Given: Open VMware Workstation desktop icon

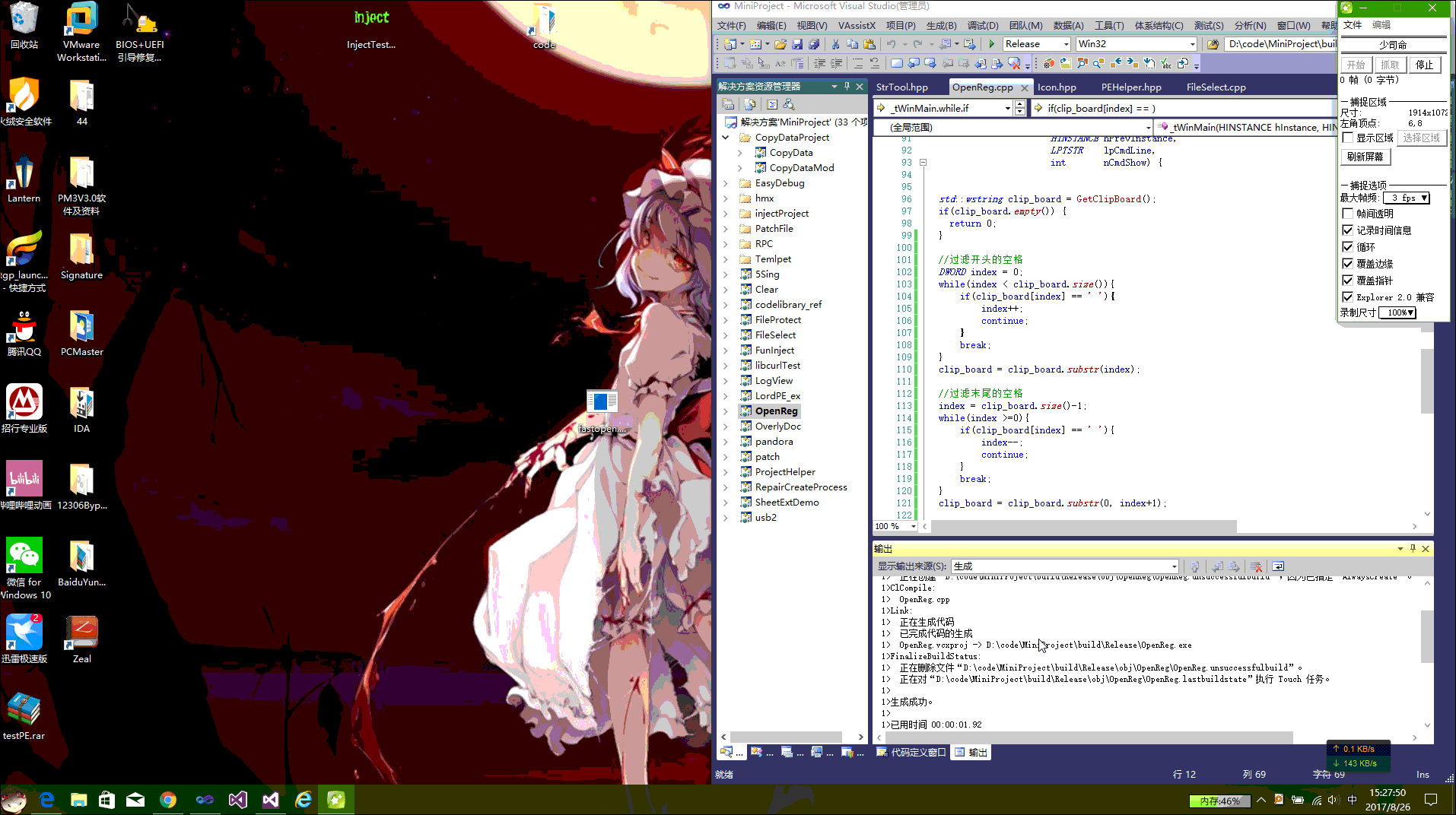Looking at the screenshot, I should [x=81, y=32].
